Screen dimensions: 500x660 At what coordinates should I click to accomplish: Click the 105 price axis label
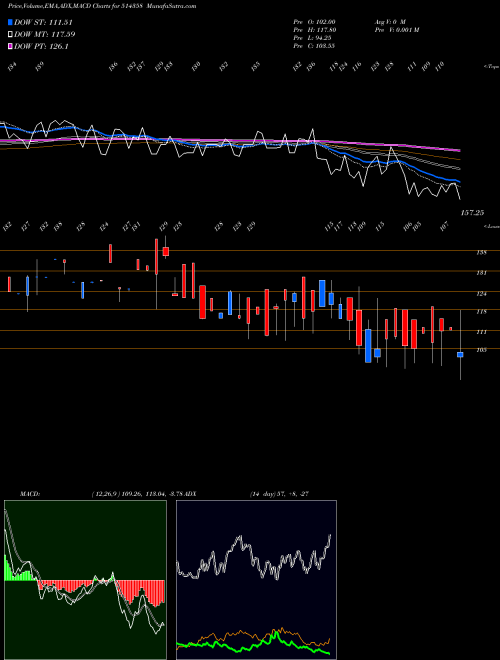point(482,350)
